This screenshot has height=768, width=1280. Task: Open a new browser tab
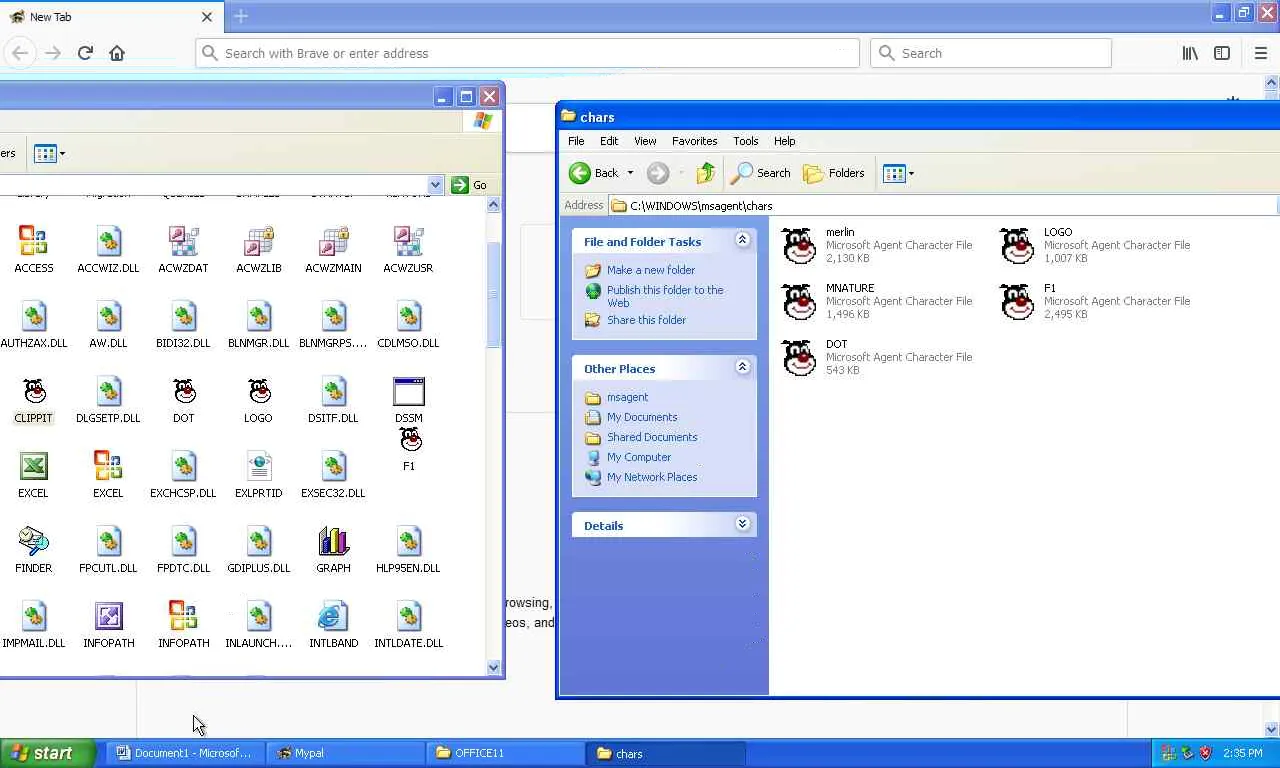241,16
